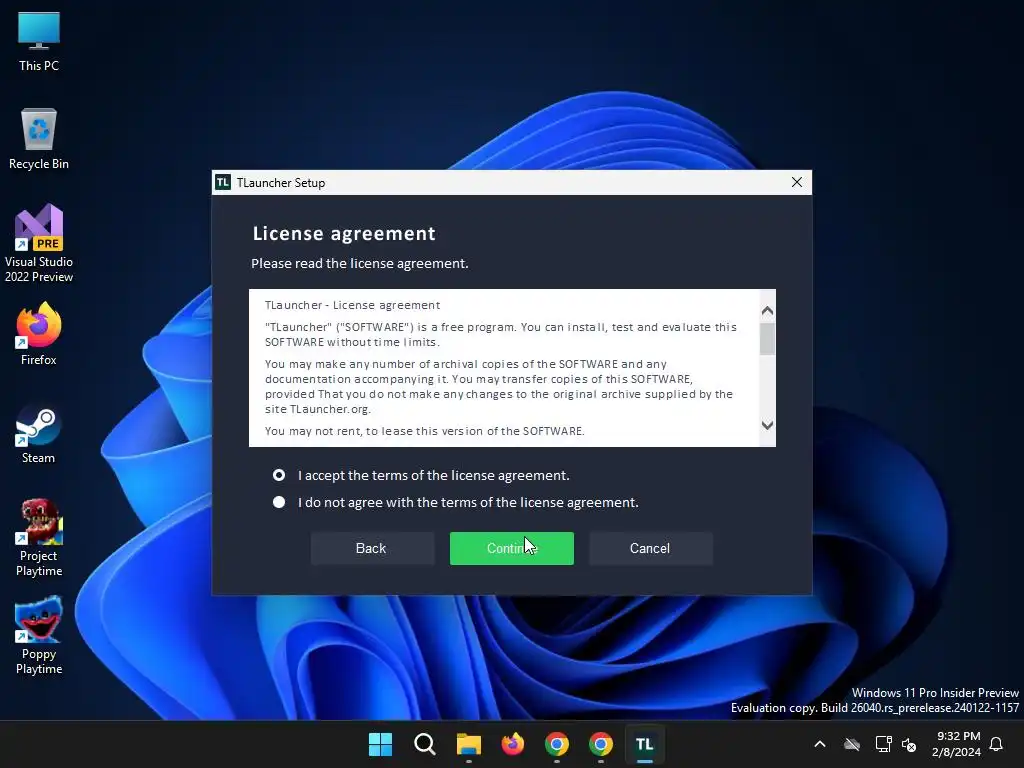Click the TLauncher taskbar icon
This screenshot has height=768, width=1024.
[x=645, y=744]
